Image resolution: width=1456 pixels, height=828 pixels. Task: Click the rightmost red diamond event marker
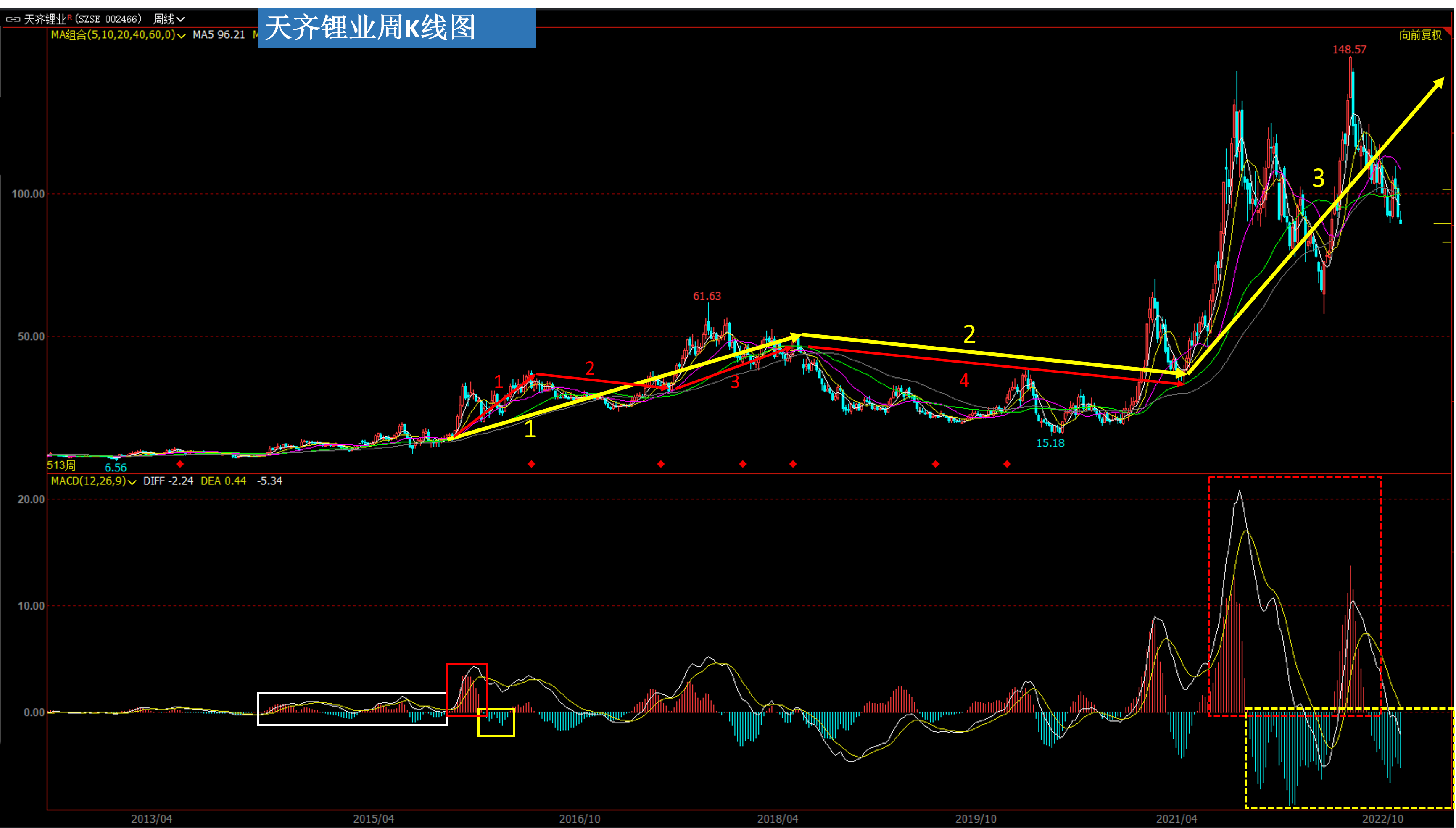(1007, 464)
